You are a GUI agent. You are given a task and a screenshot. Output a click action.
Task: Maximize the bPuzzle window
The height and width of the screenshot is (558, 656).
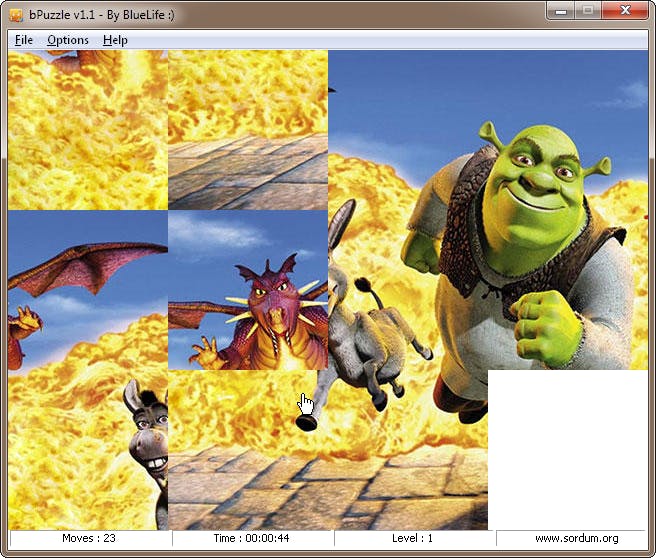point(588,10)
